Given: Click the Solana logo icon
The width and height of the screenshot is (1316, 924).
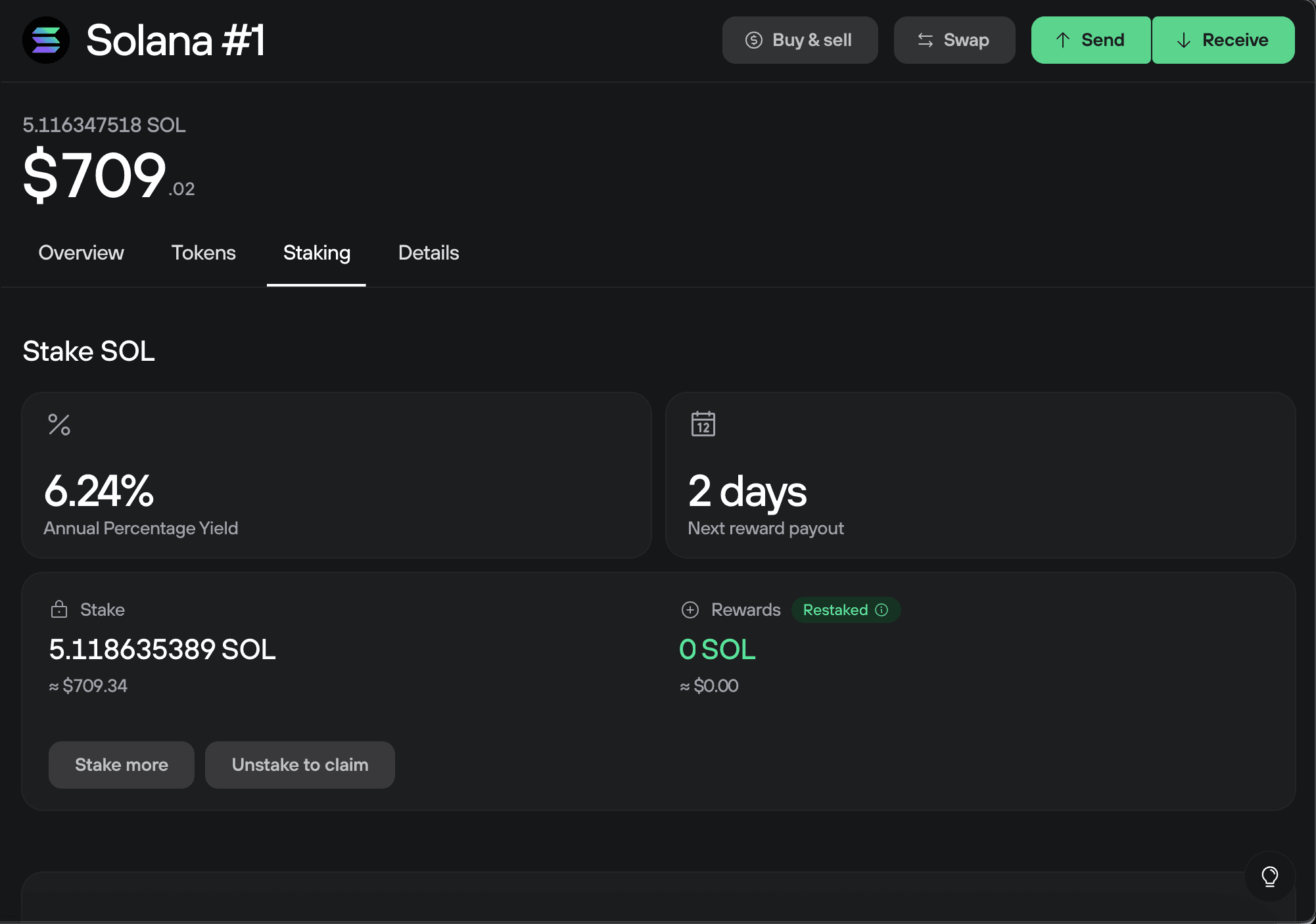Looking at the screenshot, I should 45,40.
